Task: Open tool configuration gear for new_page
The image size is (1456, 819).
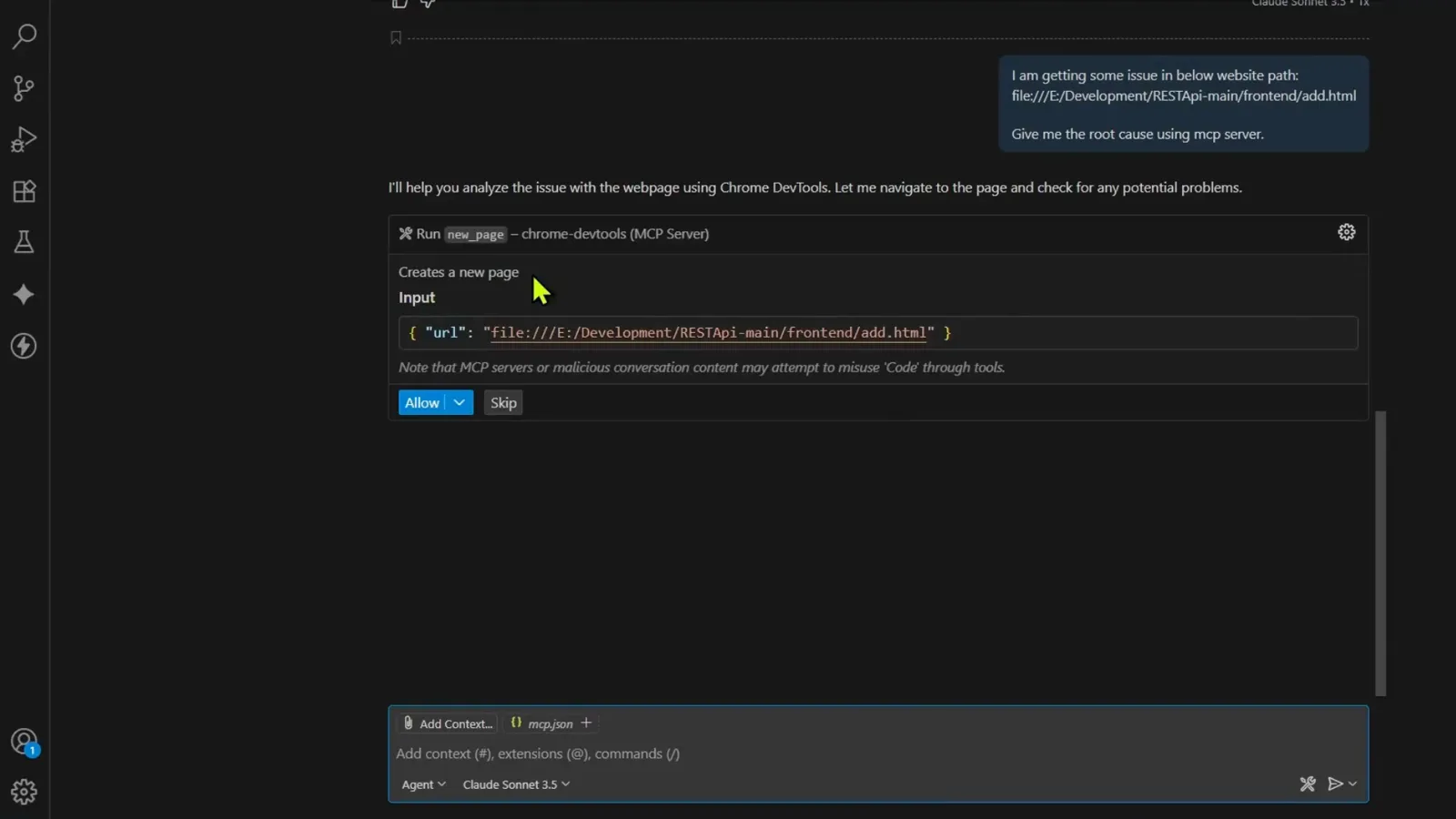Action: pos(1347,232)
